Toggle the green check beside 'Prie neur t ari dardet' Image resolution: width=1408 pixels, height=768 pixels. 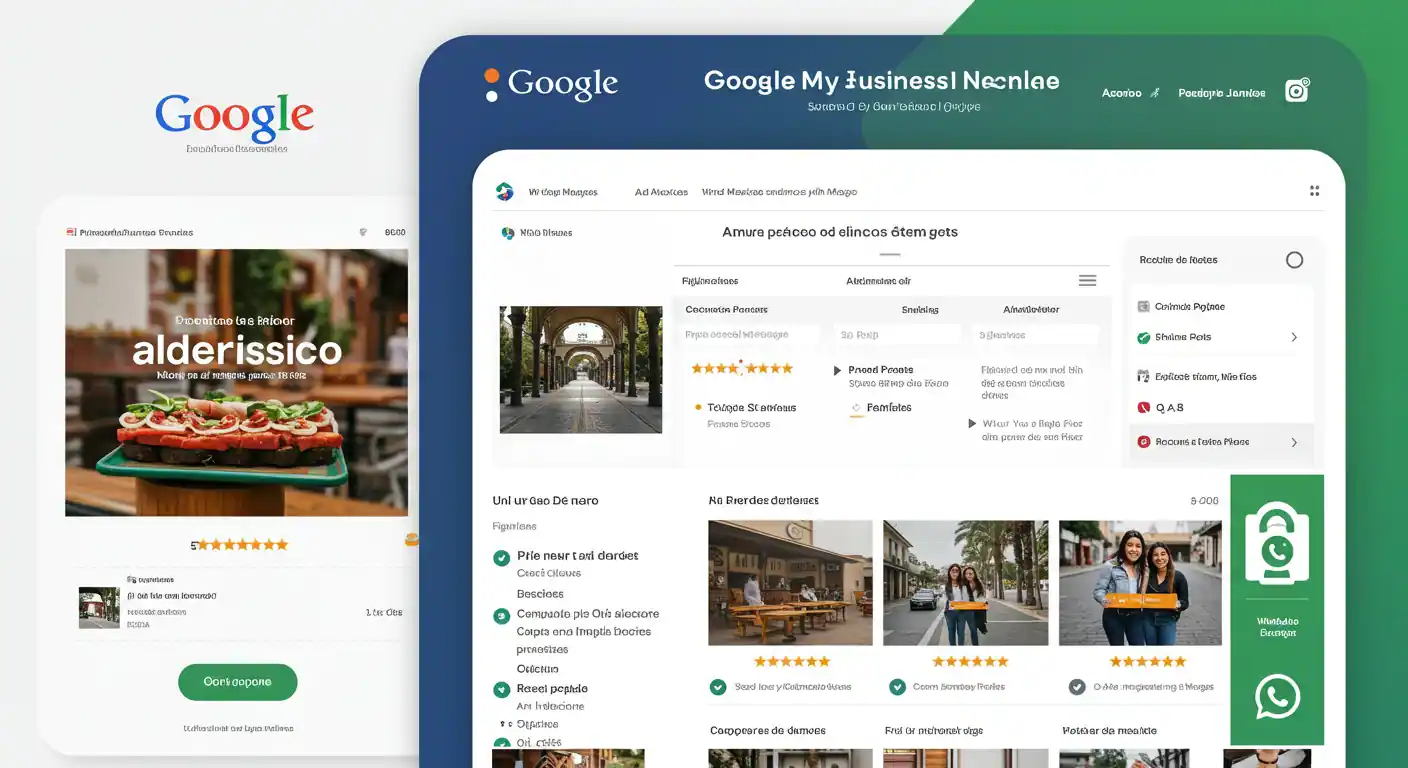(x=502, y=557)
